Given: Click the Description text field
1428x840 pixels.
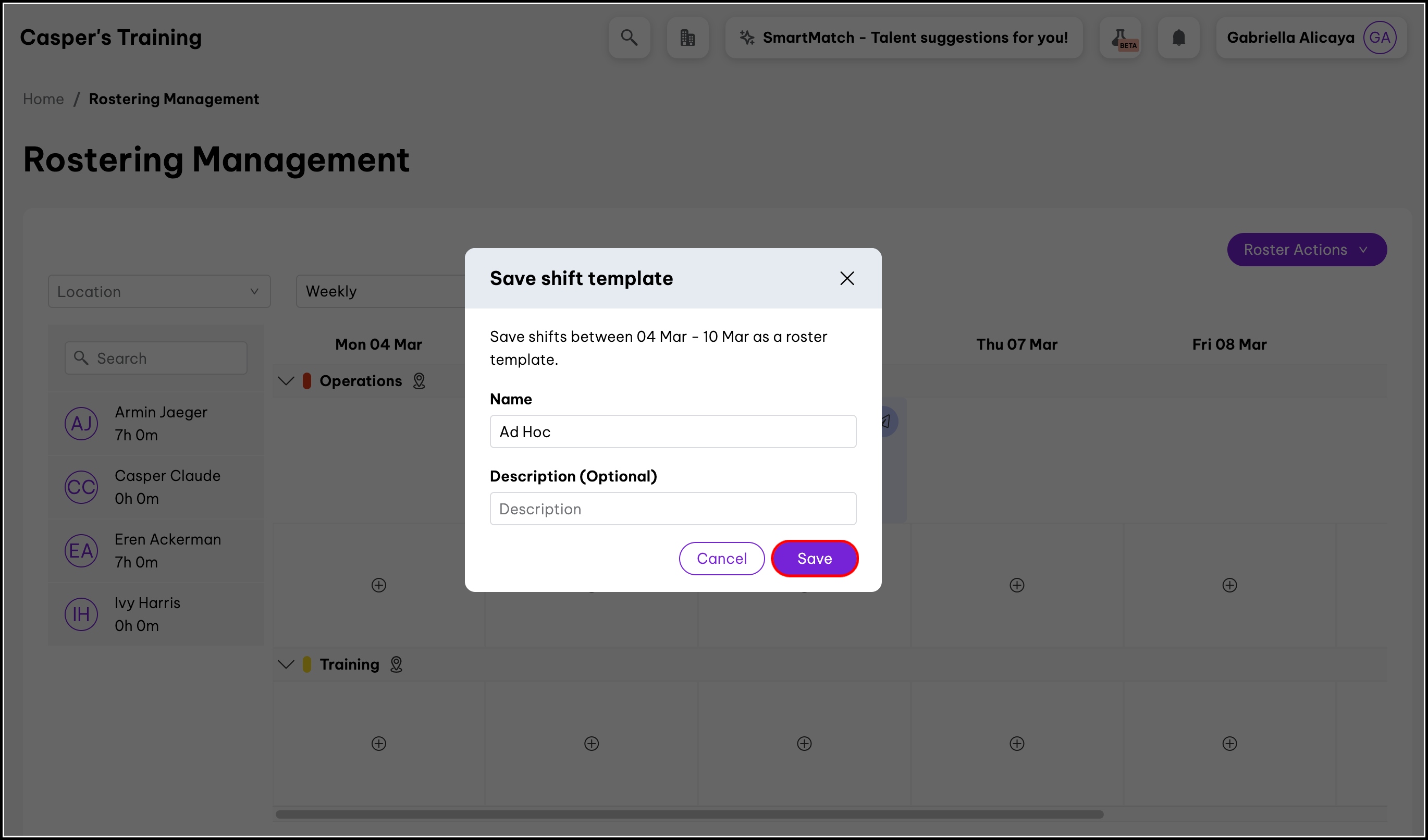Looking at the screenshot, I should point(673,509).
